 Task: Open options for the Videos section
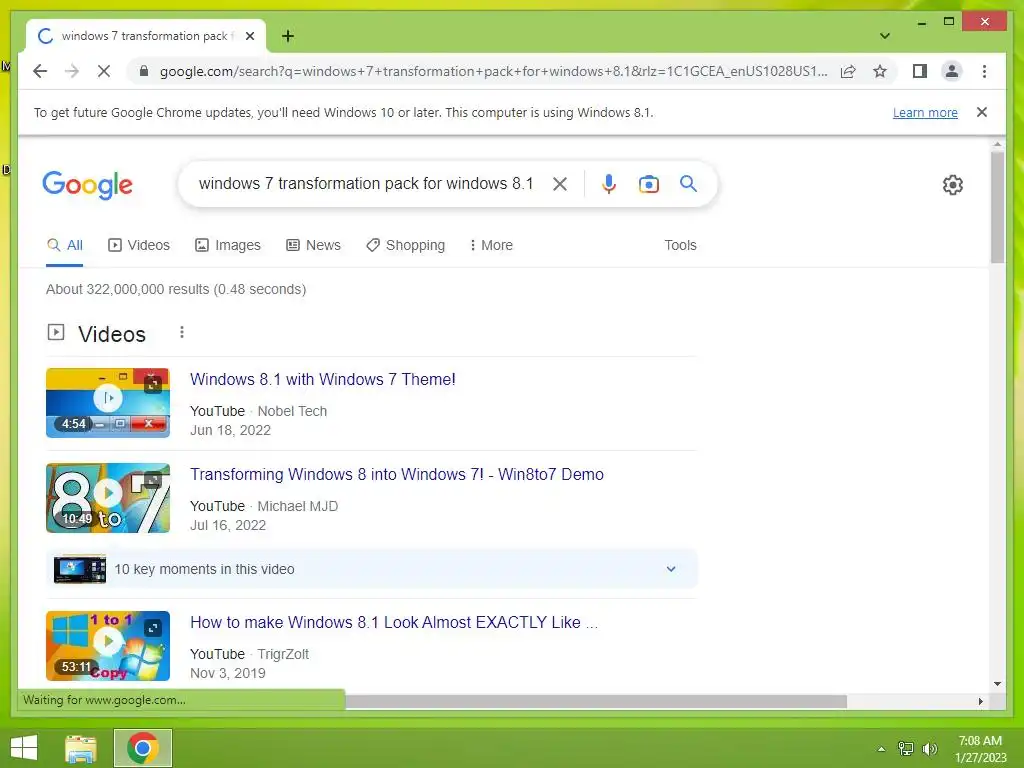tap(182, 332)
